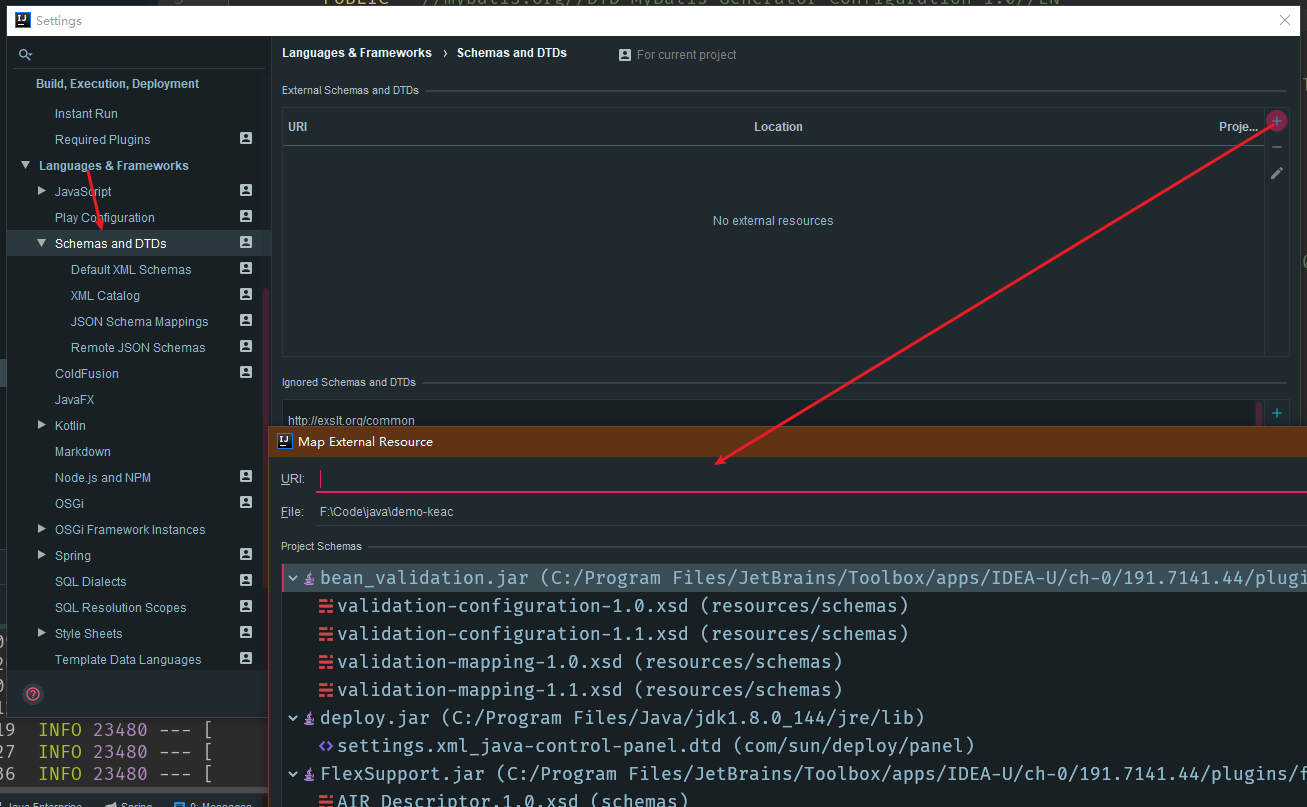This screenshot has width=1307, height=807.
Task: Click the settings search magnifier icon
Action: click(x=25, y=55)
